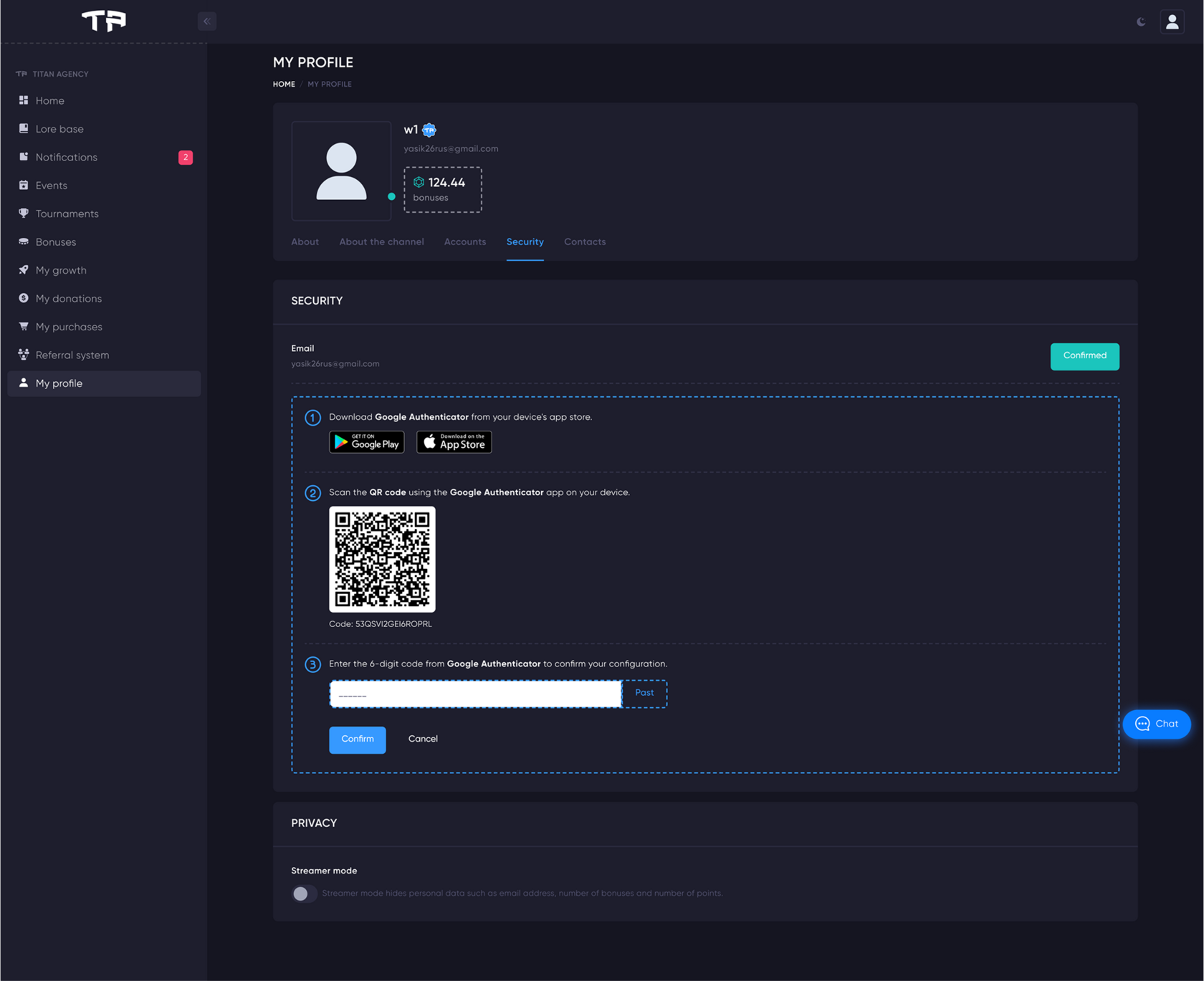This screenshot has width=1204, height=981.
Task: Go to Notifications in the sidebar
Action: click(x=104, y=157)
